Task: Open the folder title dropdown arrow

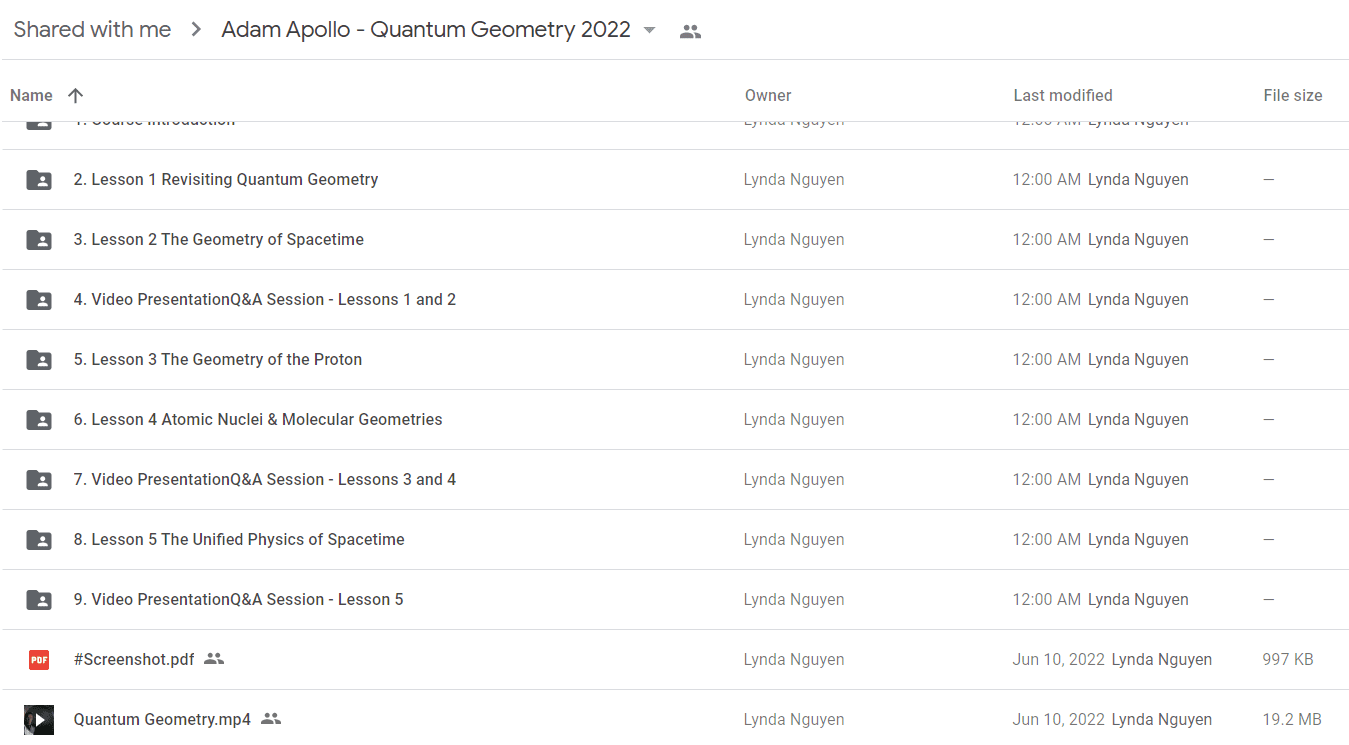Action: 649,31
